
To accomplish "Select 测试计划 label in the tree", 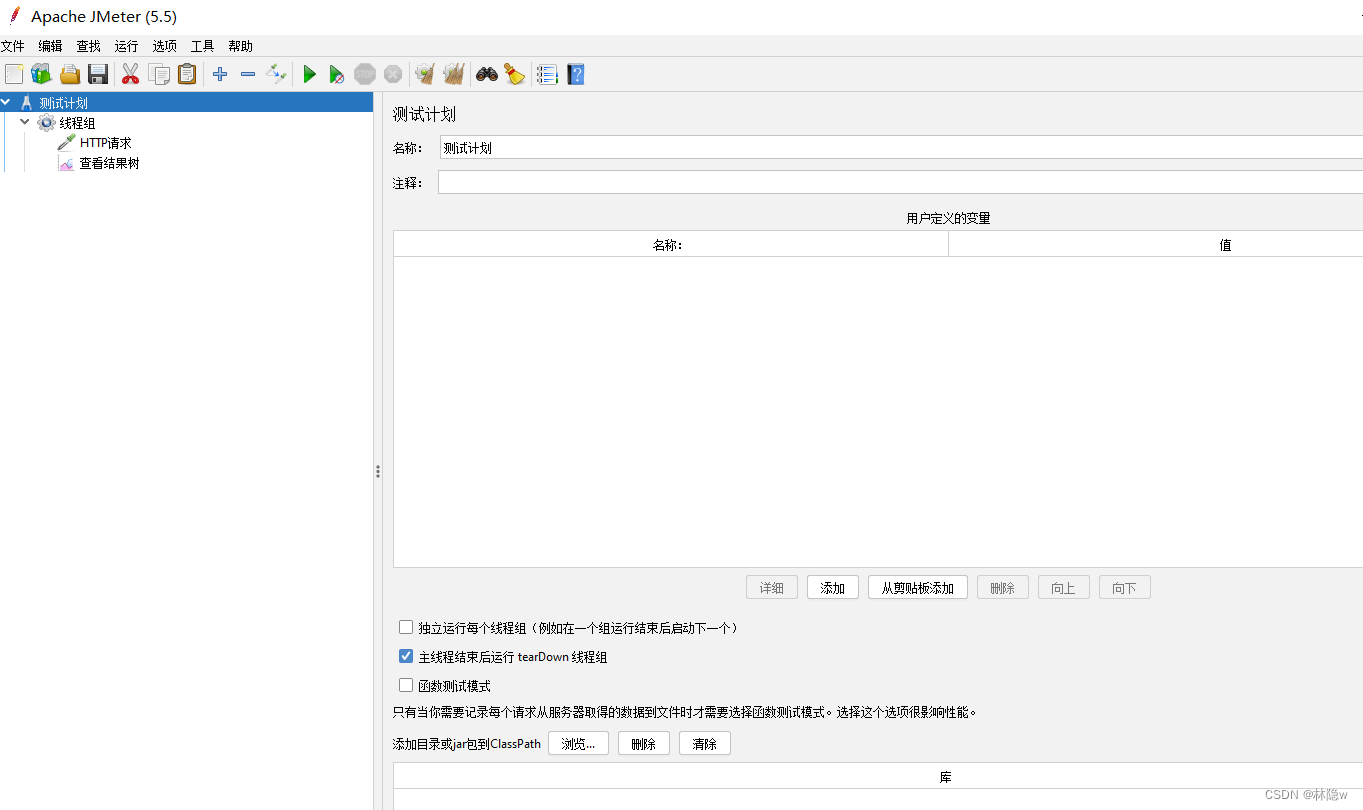I will (63, 103).
